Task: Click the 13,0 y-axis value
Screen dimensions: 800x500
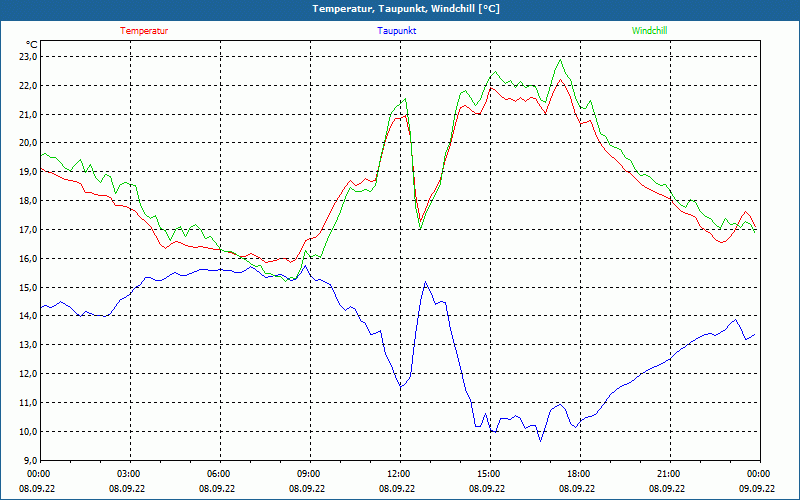Action: (28, 345)
